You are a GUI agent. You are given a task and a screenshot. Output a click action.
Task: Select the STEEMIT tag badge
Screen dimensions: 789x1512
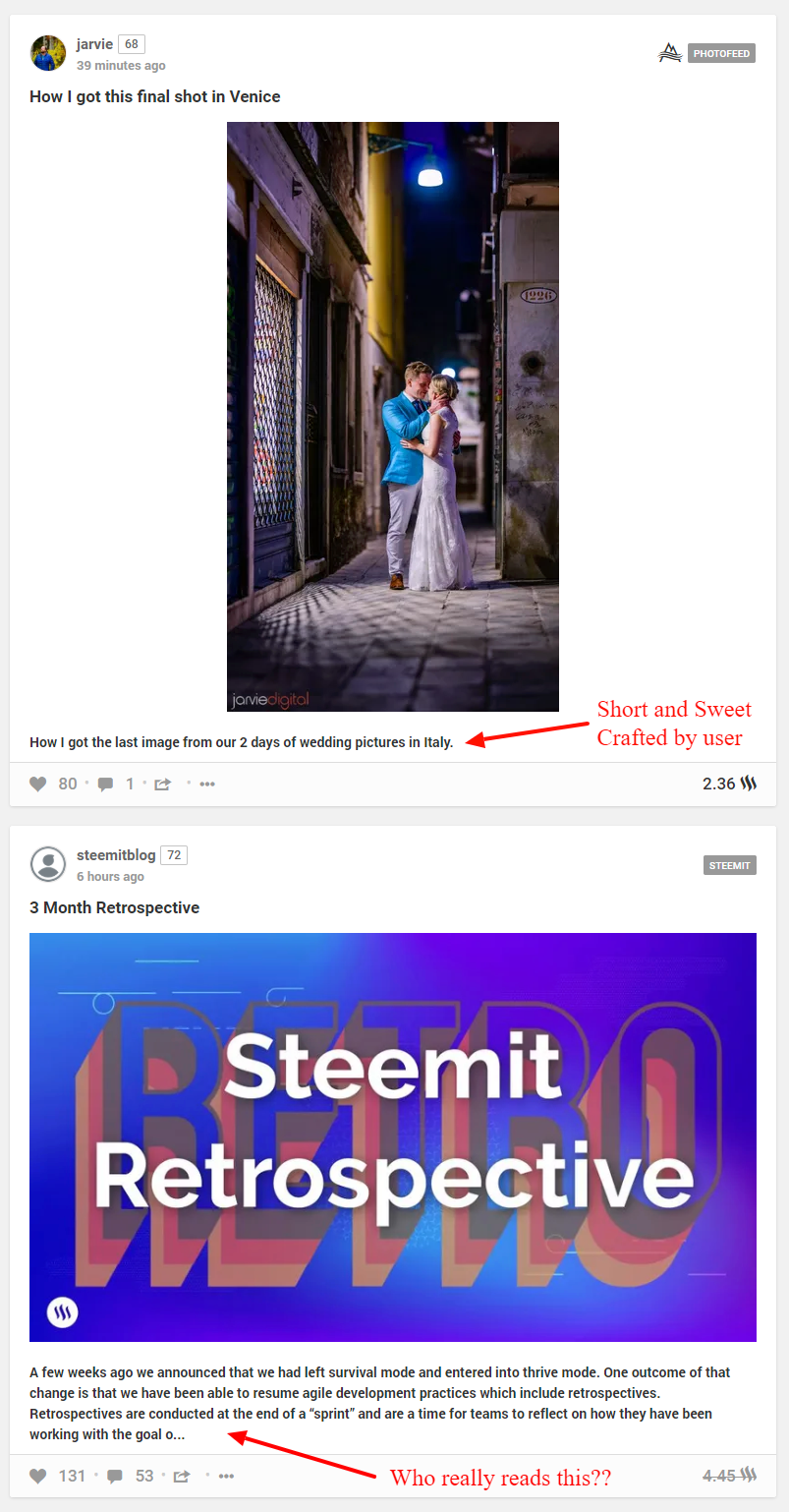point(730,865)
